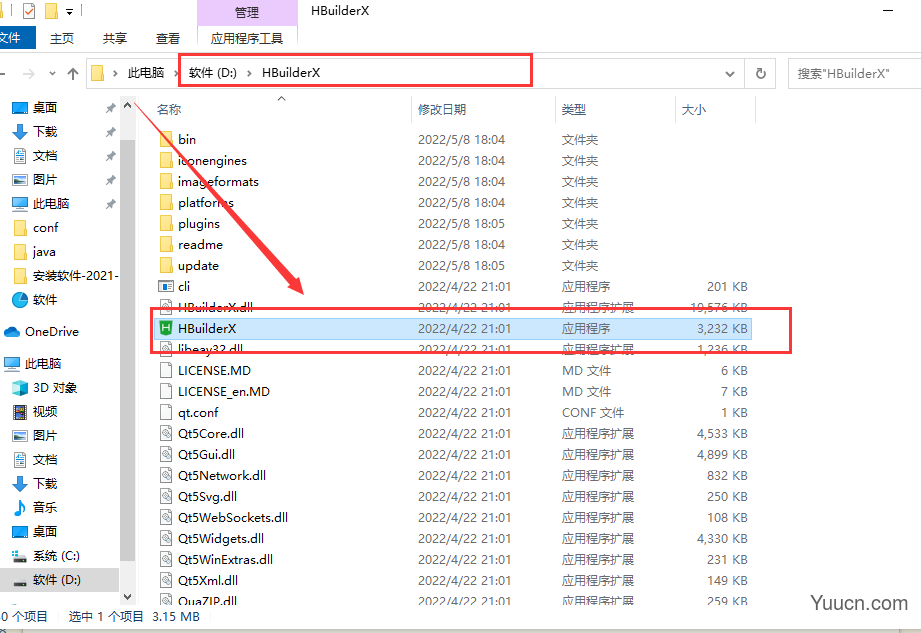921x633 pixels.
Task: Select the qt.conf file icon
Action: [166, 412]
